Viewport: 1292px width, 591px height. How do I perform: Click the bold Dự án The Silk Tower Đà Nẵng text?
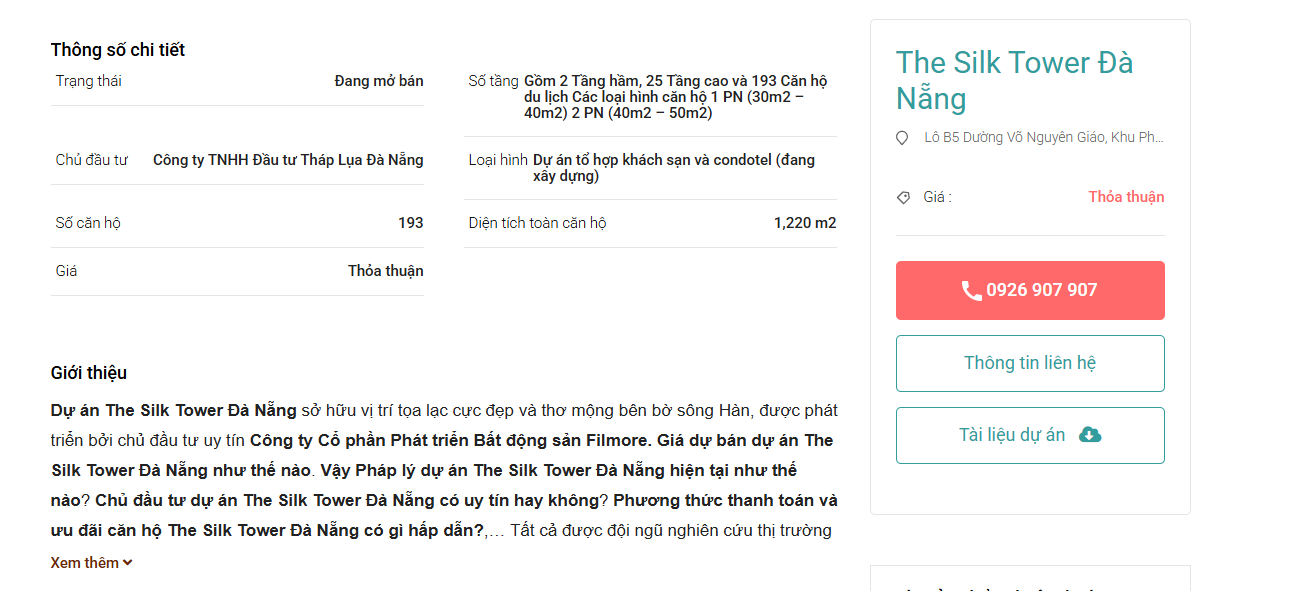(x=174, y=410)
